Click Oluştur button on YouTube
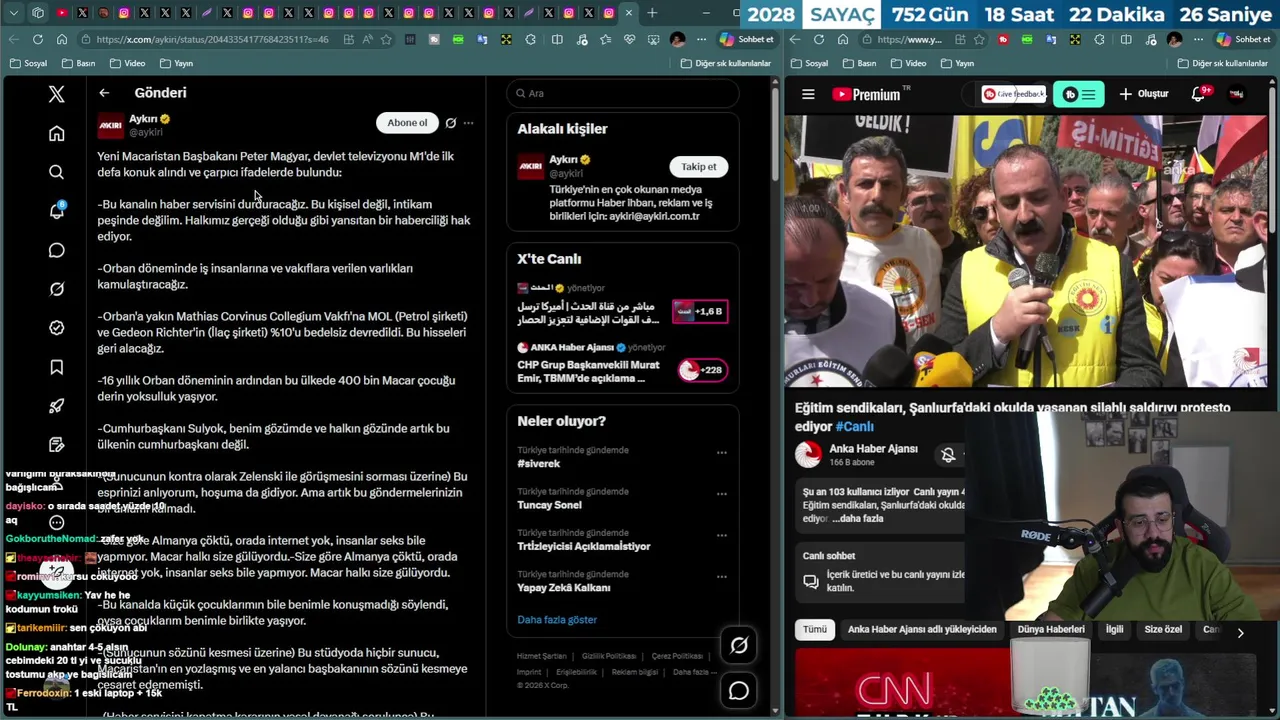 (1143, 94)
